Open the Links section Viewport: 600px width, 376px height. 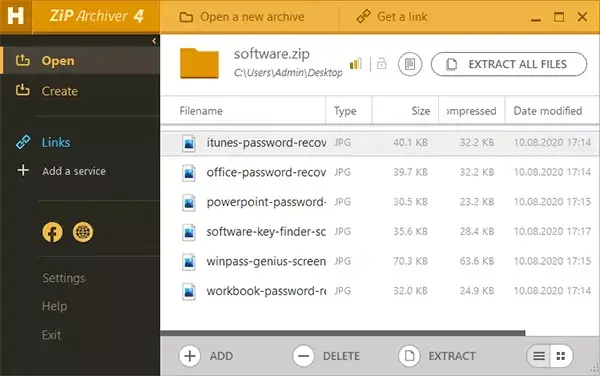pos(56,142)
